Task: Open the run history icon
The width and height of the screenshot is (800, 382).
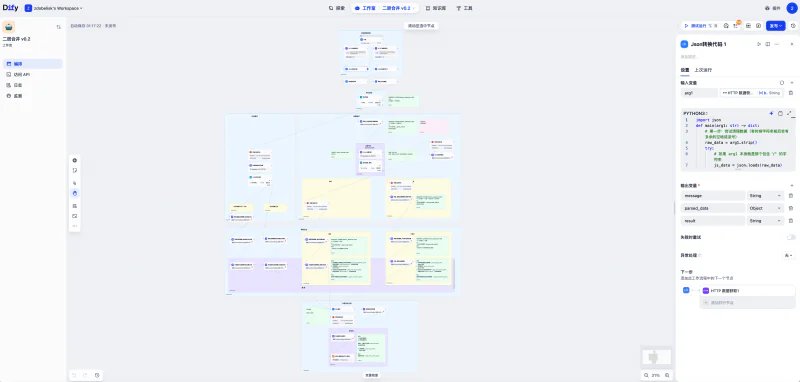Action: tap(726, 26)
